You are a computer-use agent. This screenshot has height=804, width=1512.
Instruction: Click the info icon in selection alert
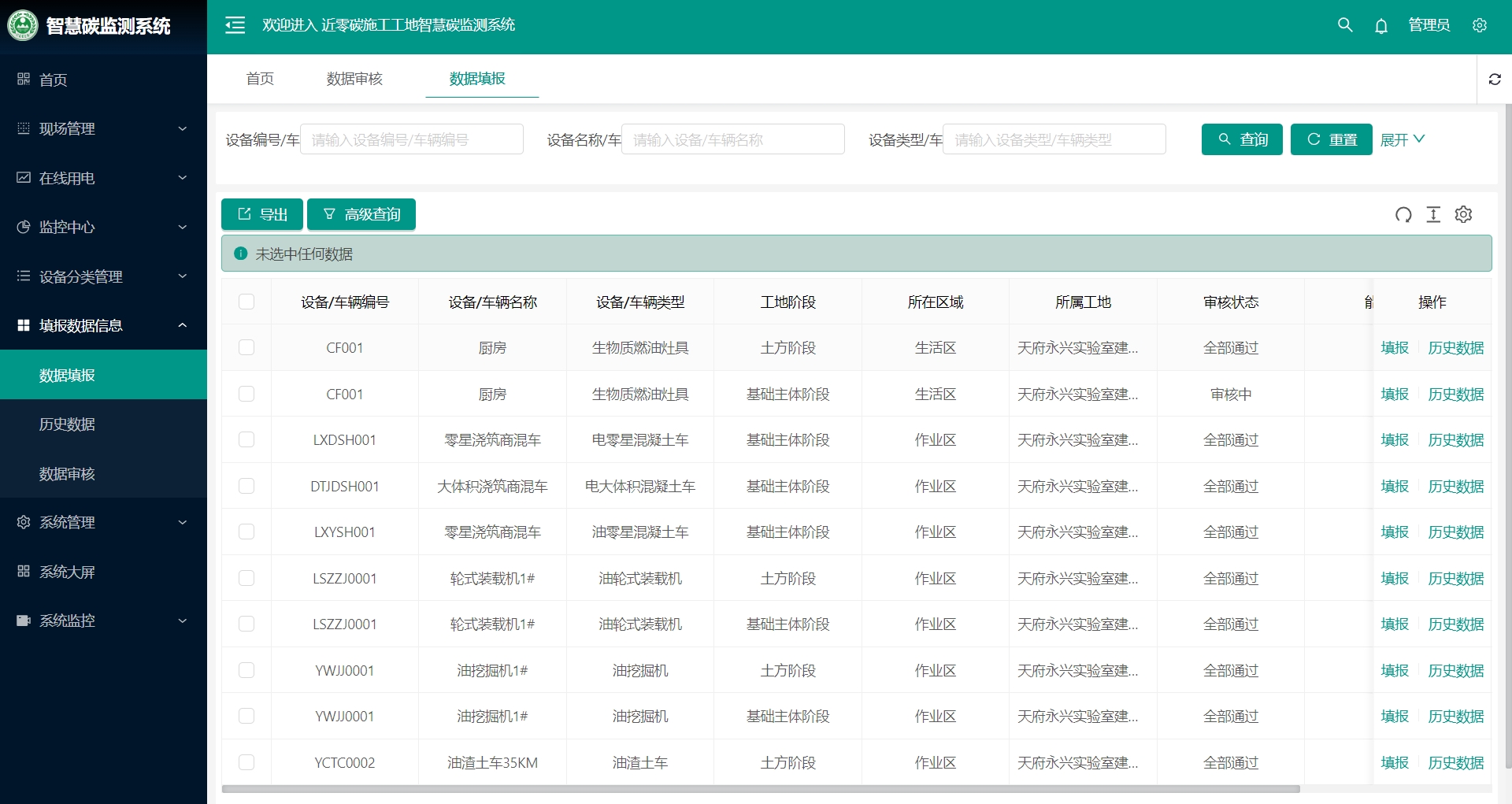241,254
